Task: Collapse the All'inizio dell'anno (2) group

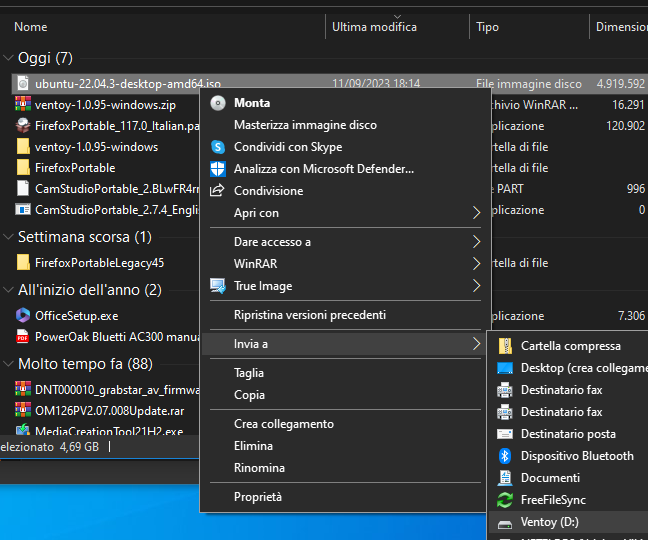Action: (8, 290)
